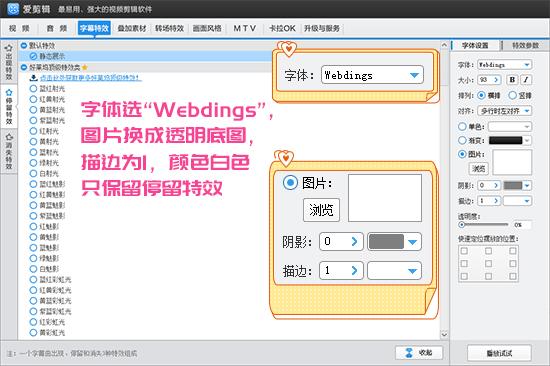Select 蓝红射光 effect radio button
The height and width of the screenshot is (366, 550).
pyautogui.click(x=33, y=88)
